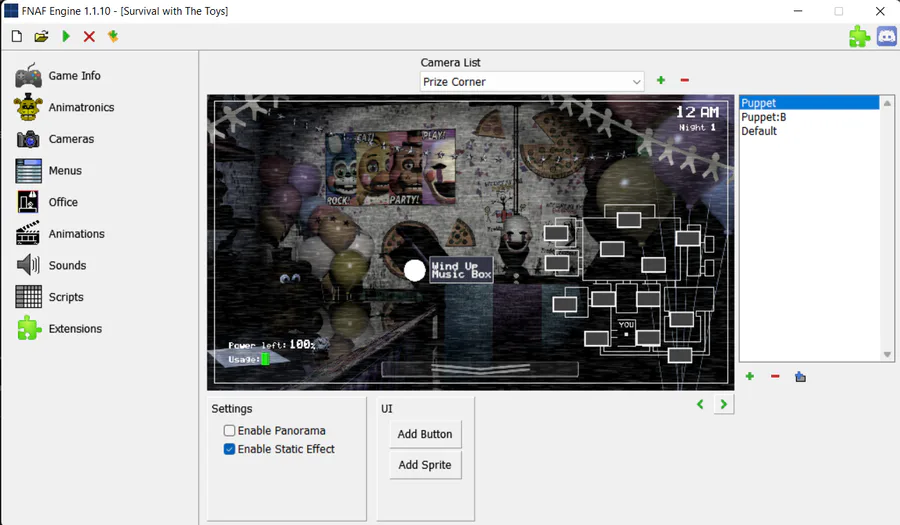The image size is (900, 525).
Task: Minimize the FNAF Engine window
Action: click(798, 11)
